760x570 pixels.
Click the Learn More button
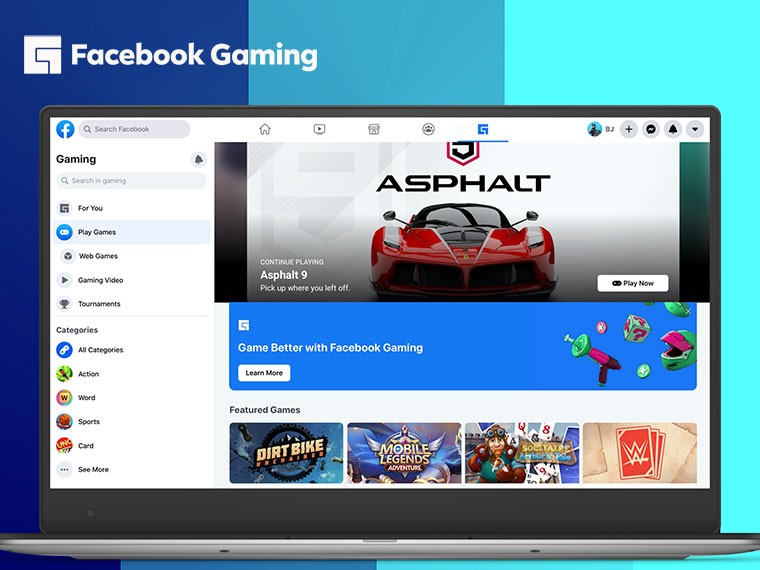click(264, 373)
